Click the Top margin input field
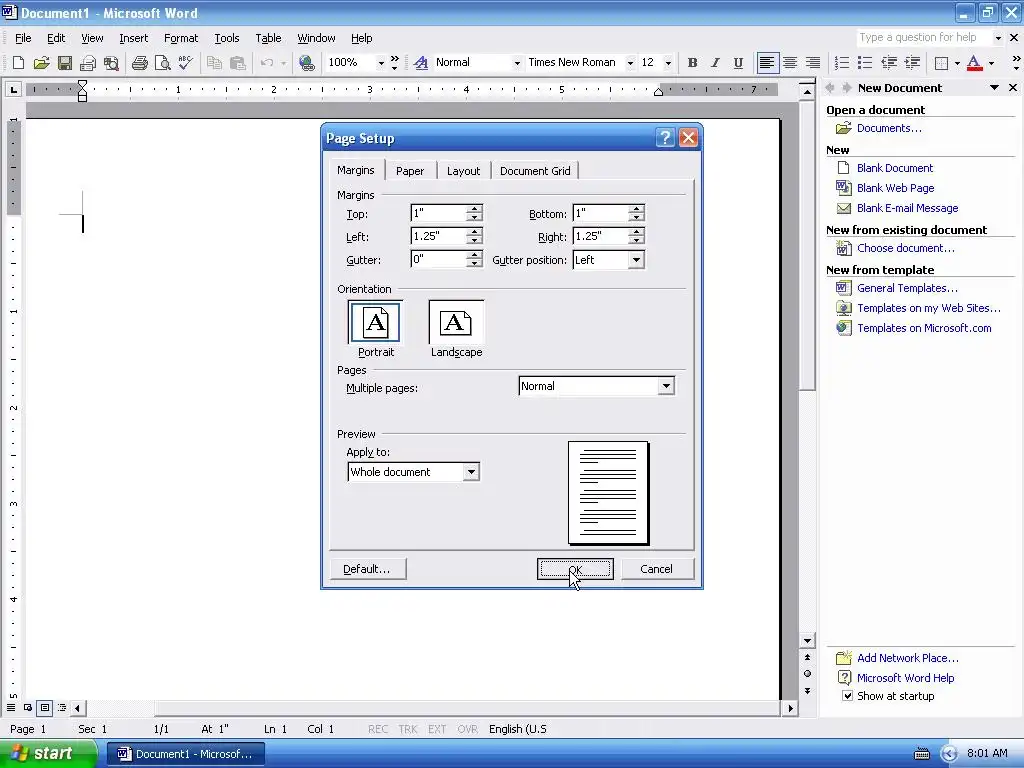 [x=438, y=213]
